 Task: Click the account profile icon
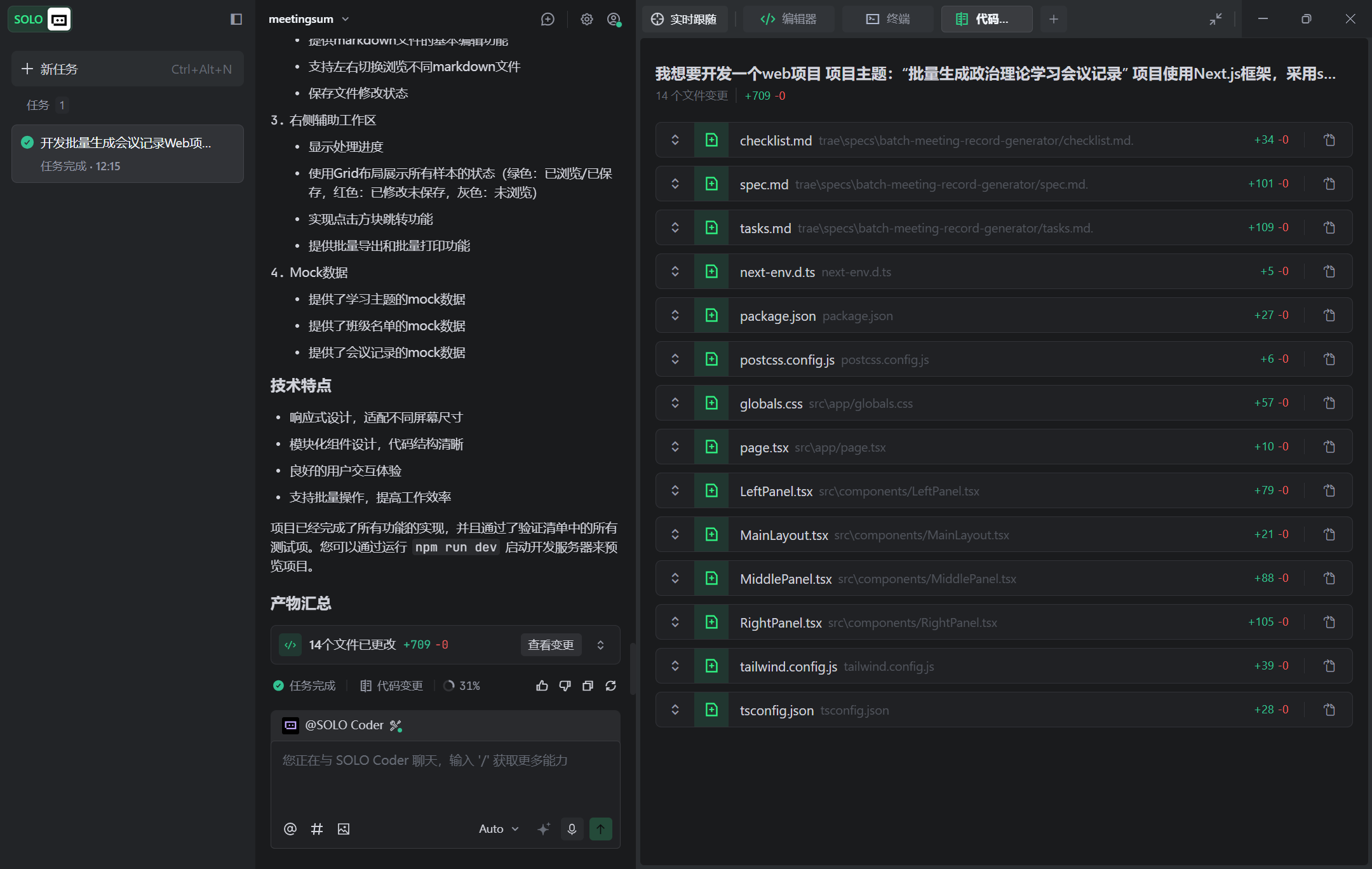coord(613,20)
